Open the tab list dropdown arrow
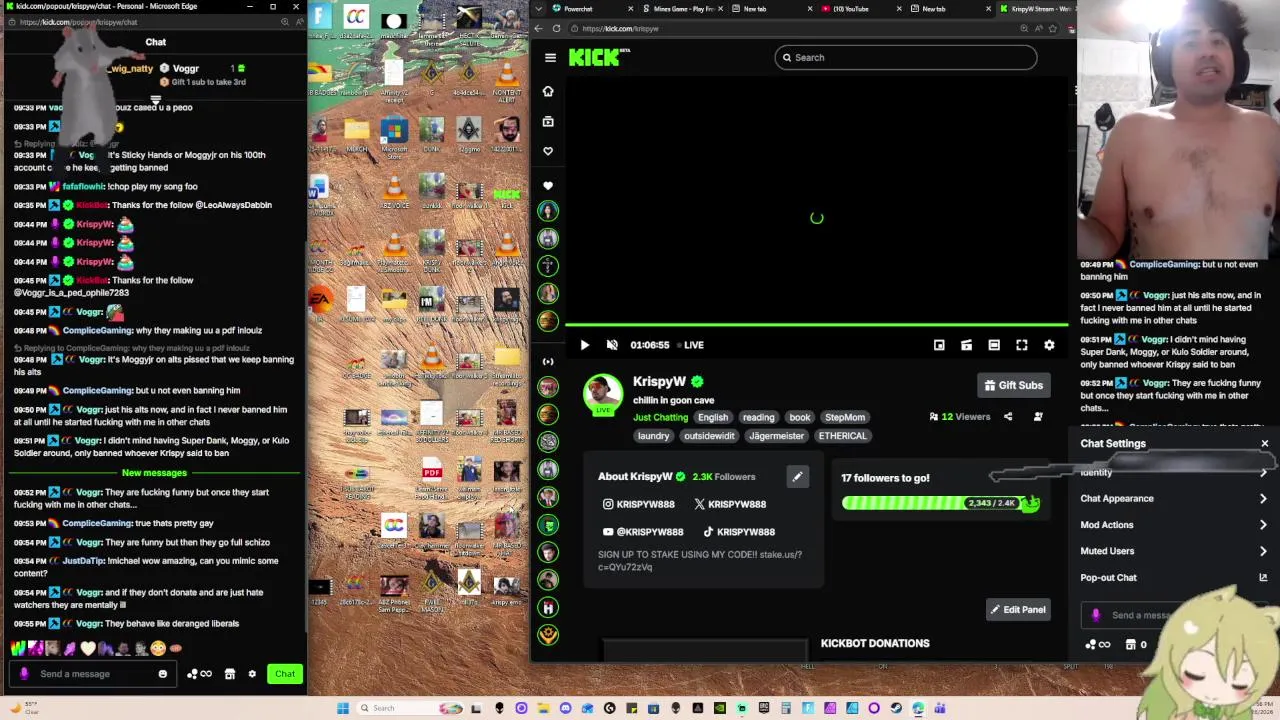Viewport: 1280px width, 720px height. tap(536, 9)
